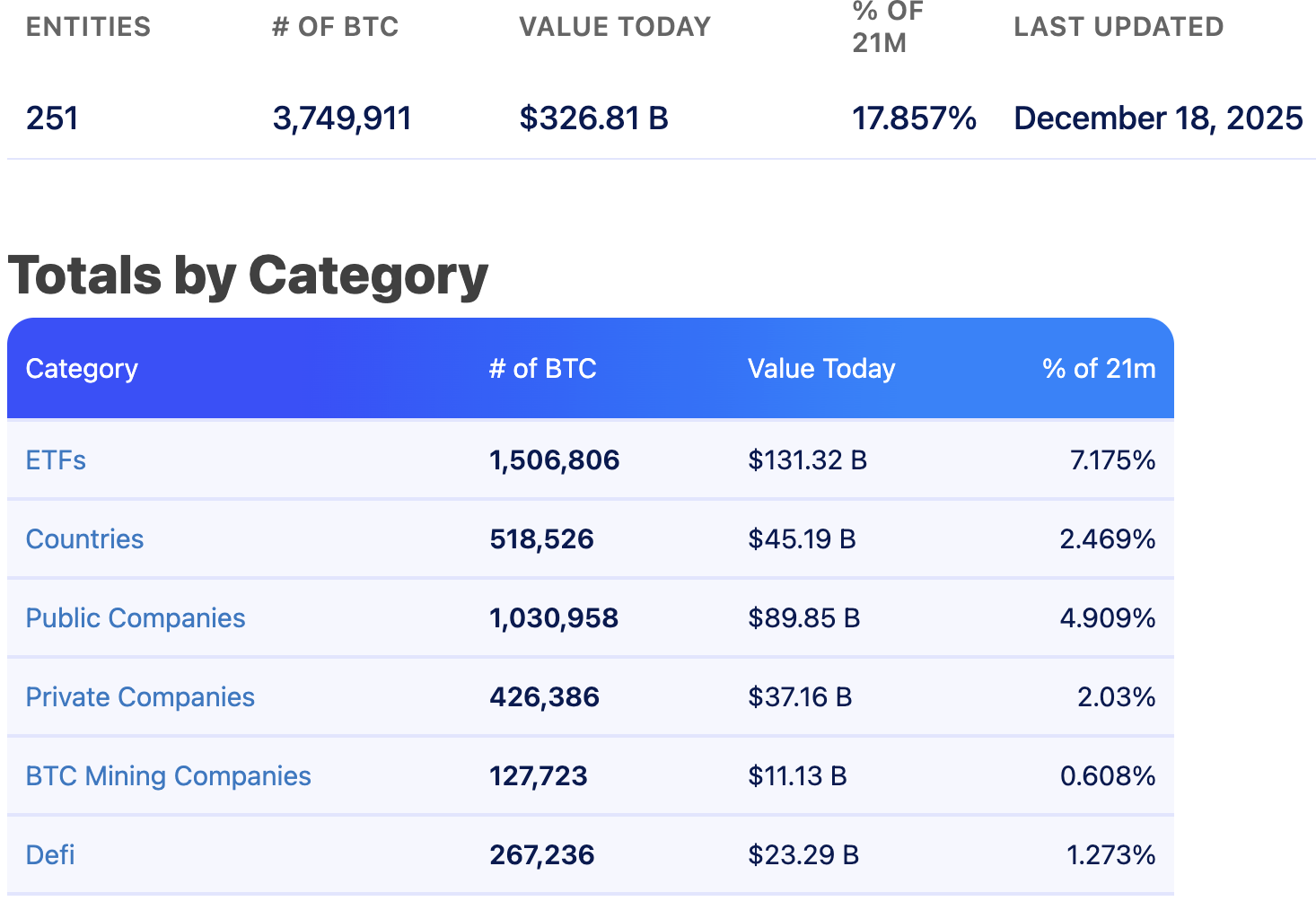1316x910 pixels.
Task: Click the total value $326.81 B
Action: 594,118
